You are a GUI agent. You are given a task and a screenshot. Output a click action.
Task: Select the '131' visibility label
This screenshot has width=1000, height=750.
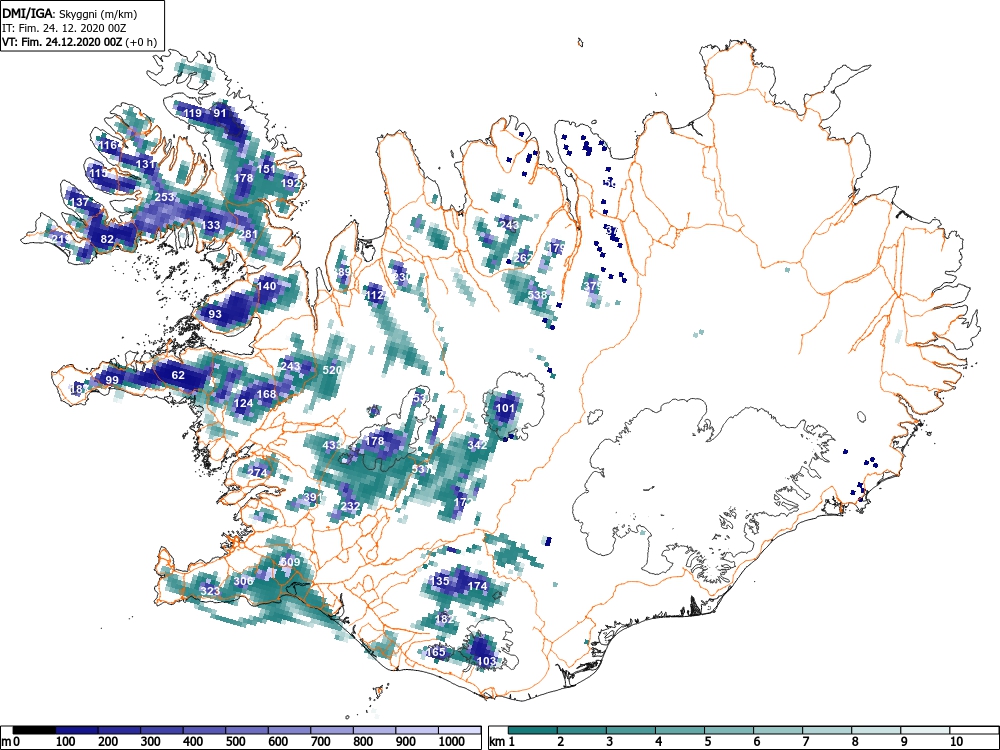[145, 164]
